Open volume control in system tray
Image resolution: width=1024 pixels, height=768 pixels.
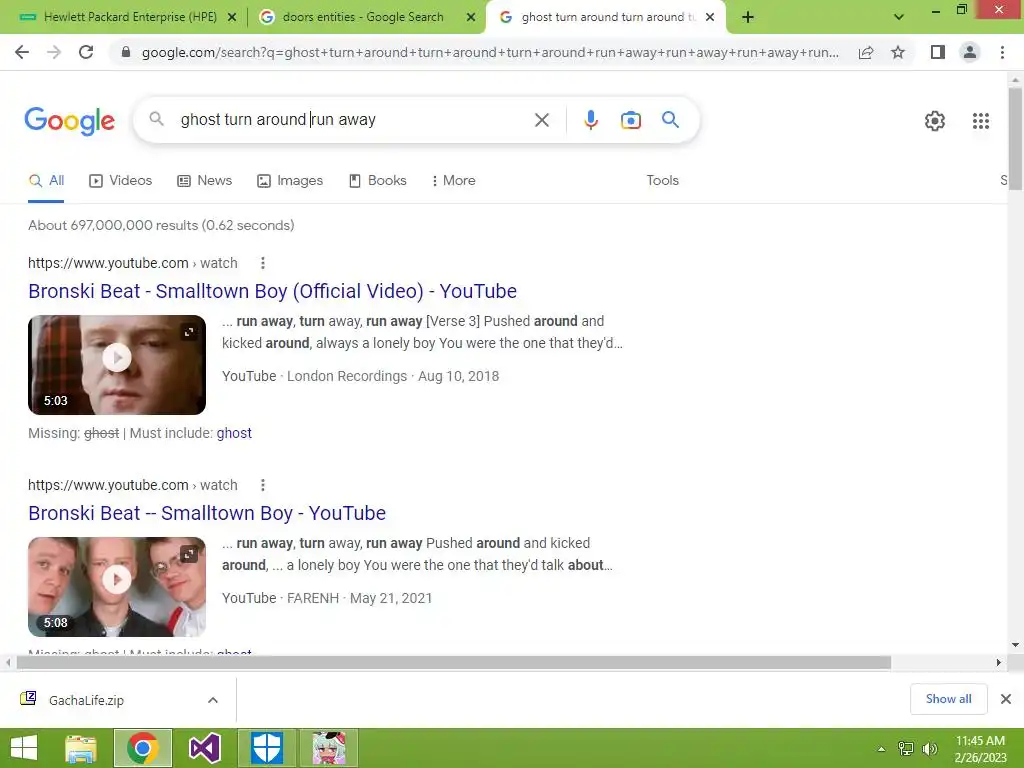930,749
